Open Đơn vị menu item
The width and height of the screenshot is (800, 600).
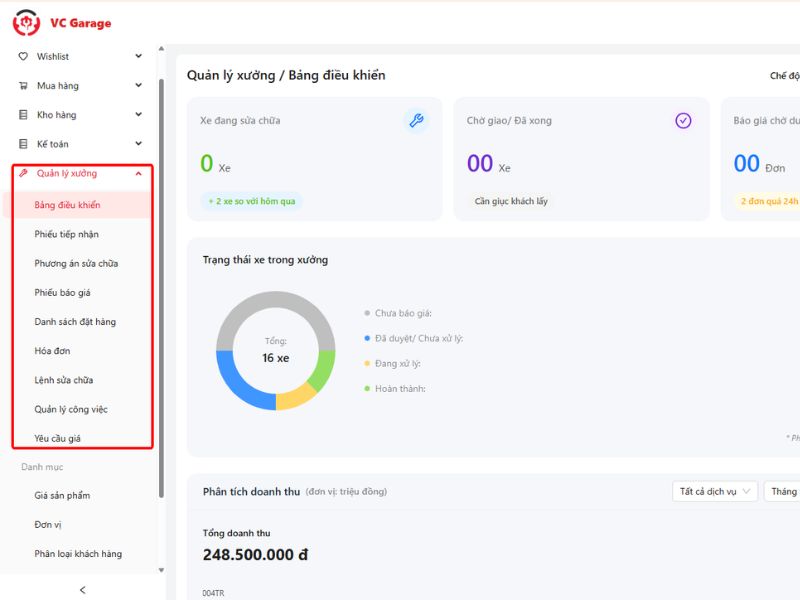coord(48,524)
